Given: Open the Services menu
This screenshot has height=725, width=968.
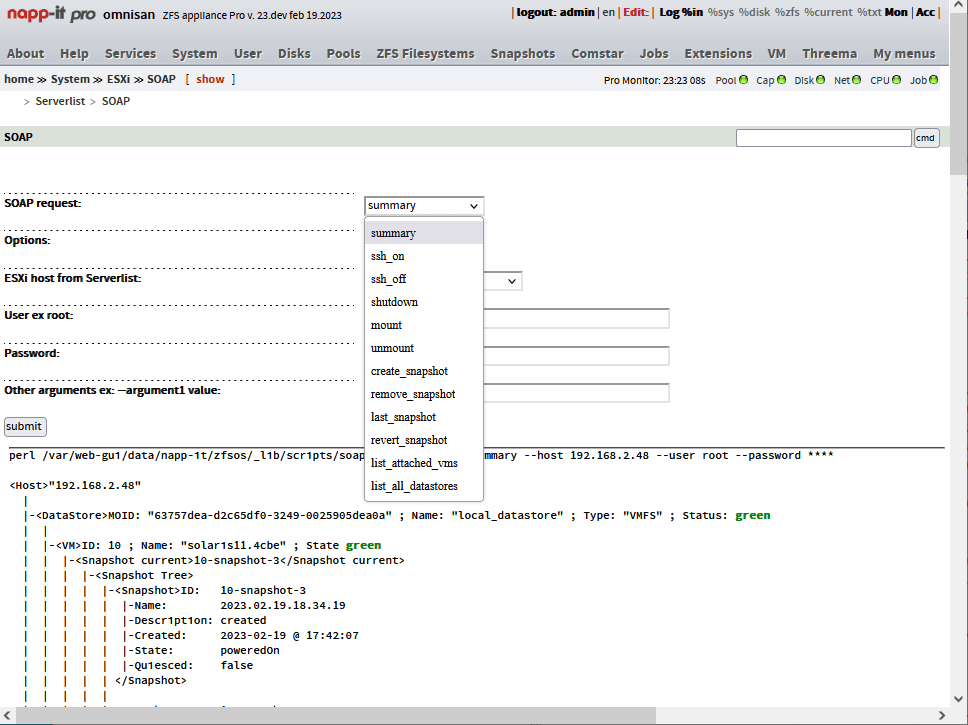Looking at the screenshot, I should pos(130,54).
